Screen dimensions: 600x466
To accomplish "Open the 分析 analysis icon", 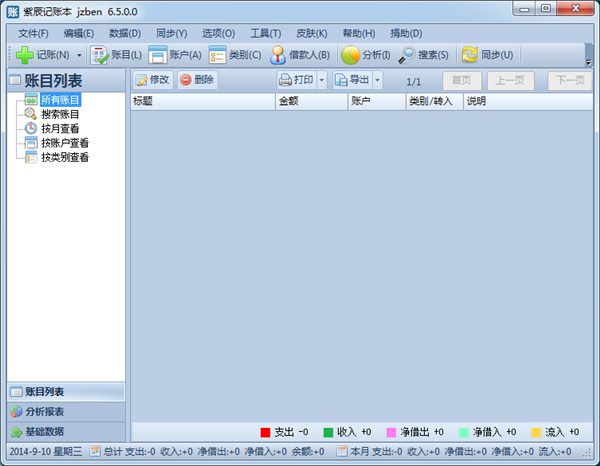I will (350, 55).
